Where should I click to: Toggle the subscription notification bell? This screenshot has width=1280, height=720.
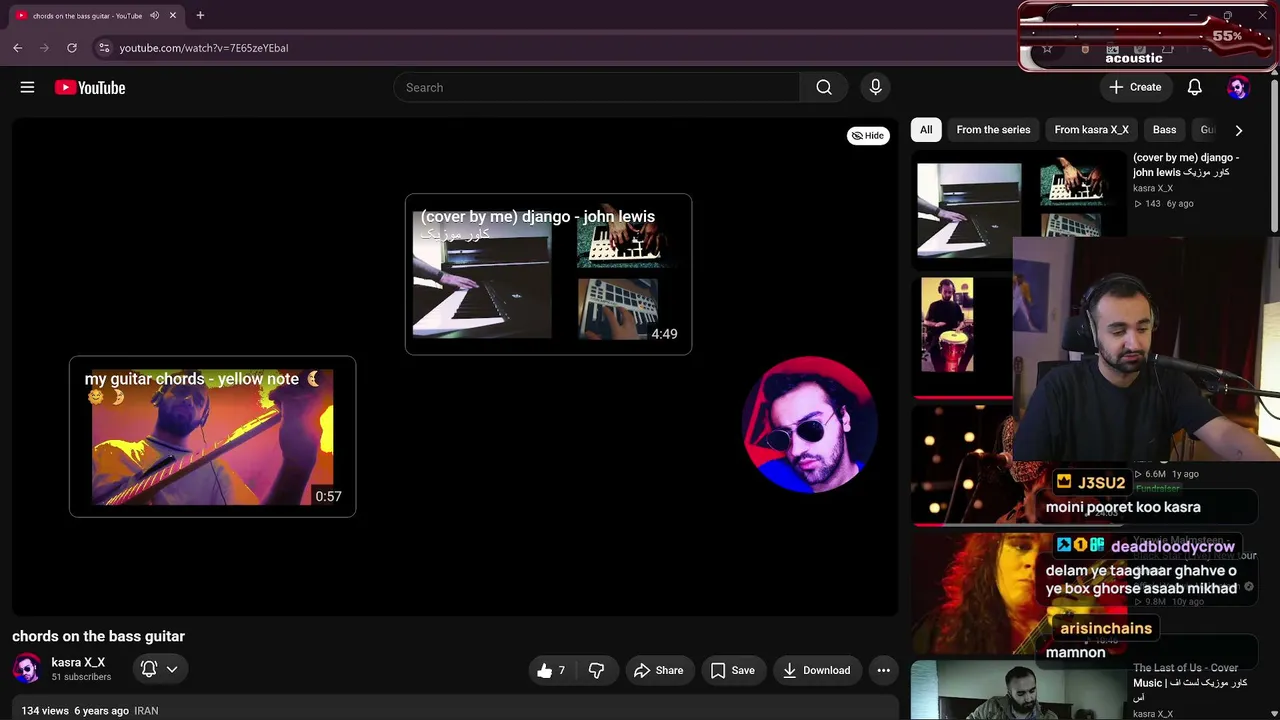[x=149, y=669]
